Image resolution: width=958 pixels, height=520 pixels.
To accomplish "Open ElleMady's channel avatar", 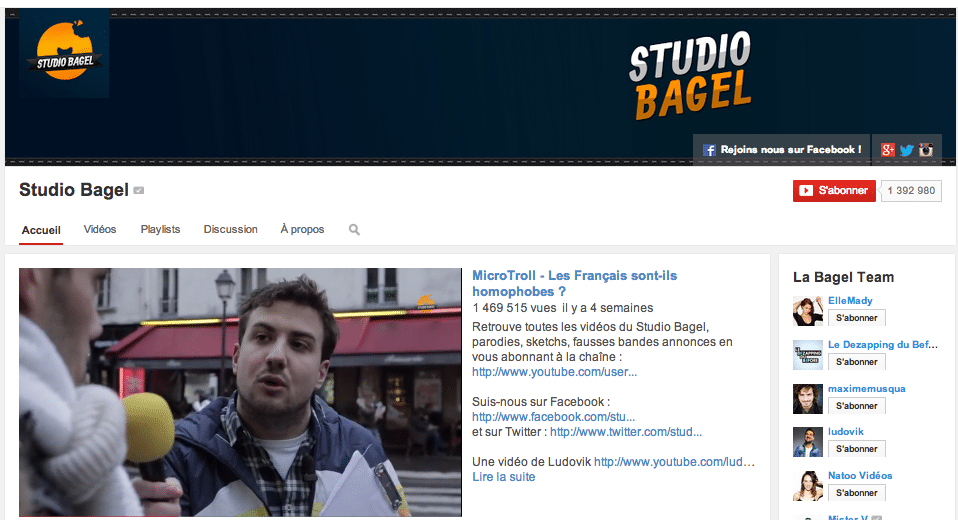I will (807, 311).
